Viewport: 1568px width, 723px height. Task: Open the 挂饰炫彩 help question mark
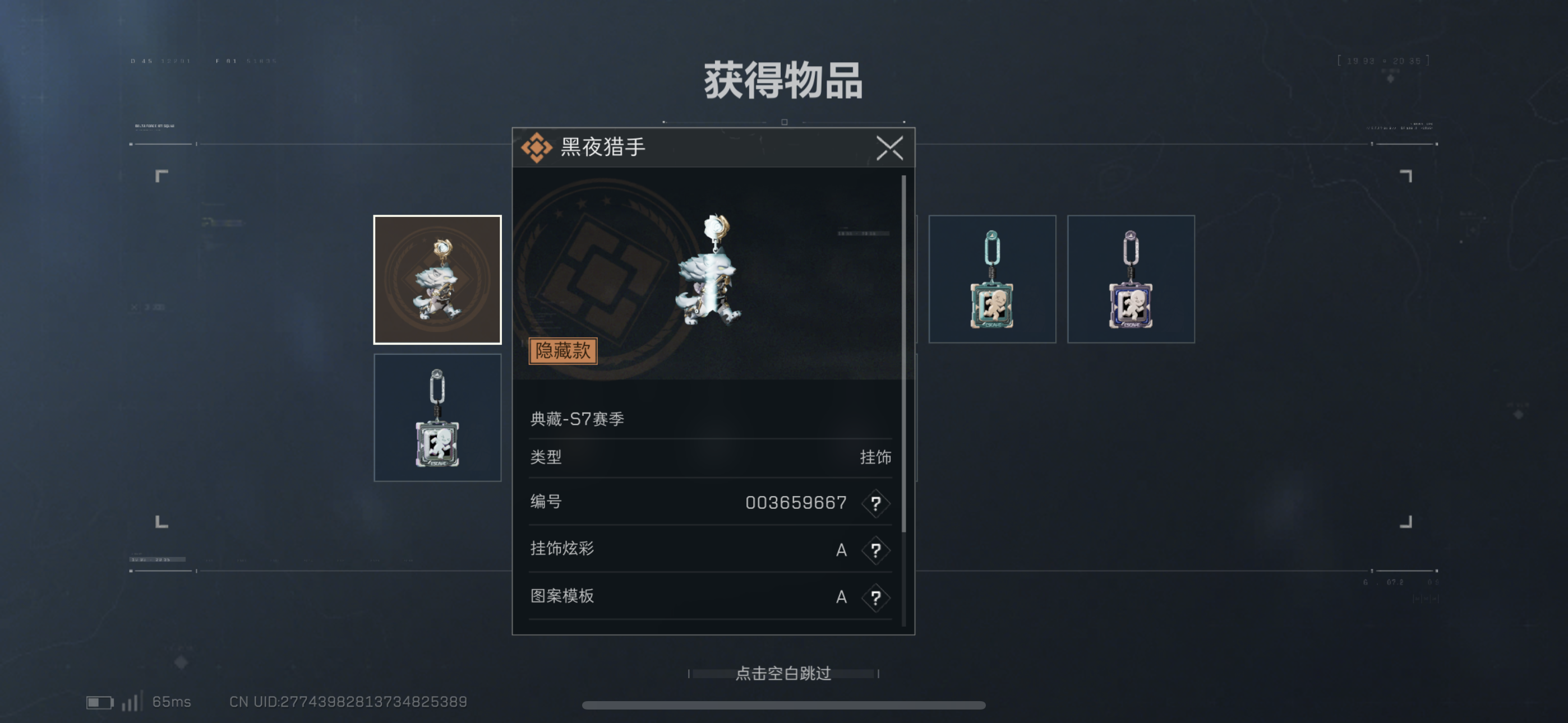[x=875, y=550]
